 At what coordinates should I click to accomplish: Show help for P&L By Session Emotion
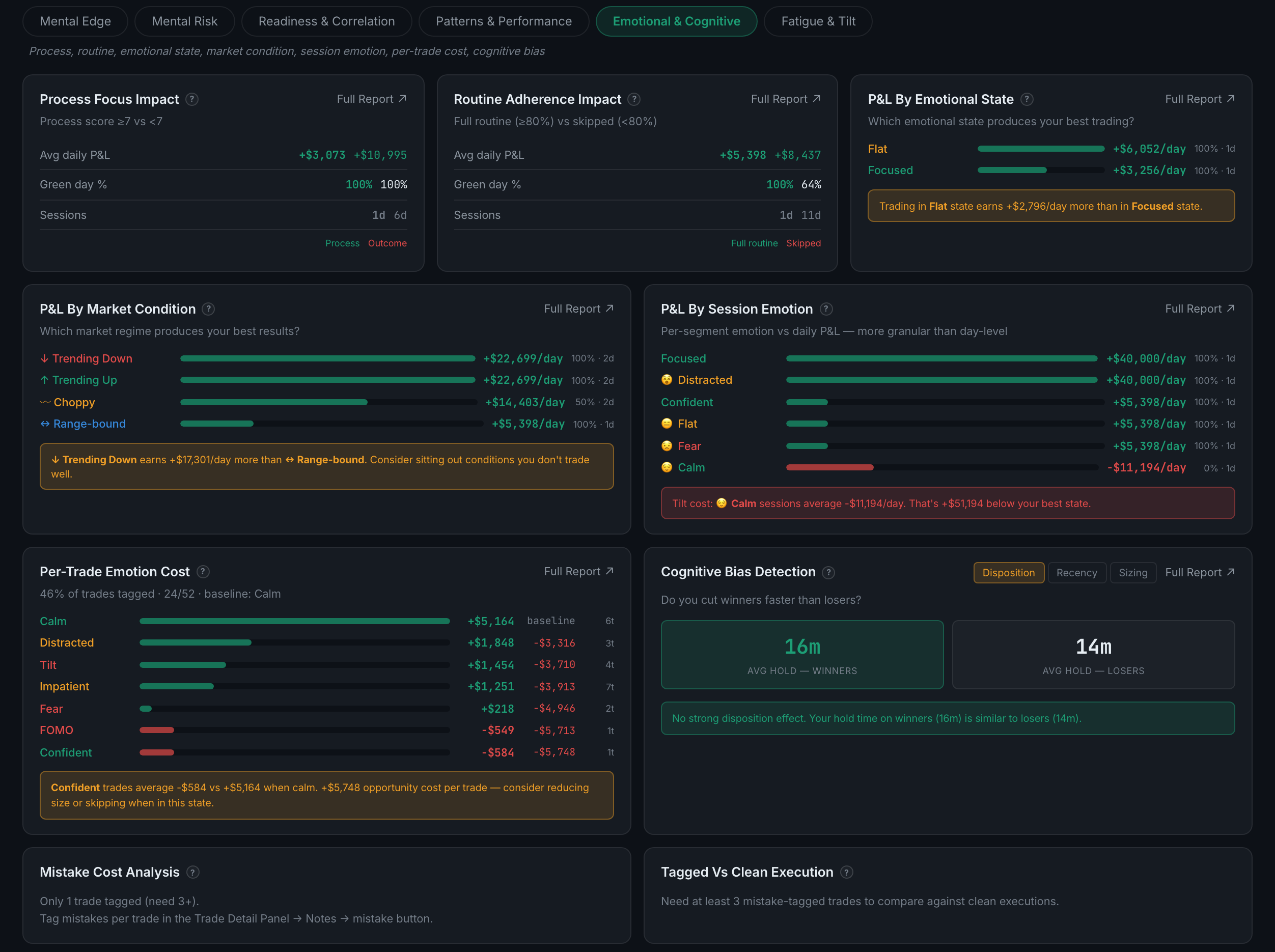tap(826, 309)
